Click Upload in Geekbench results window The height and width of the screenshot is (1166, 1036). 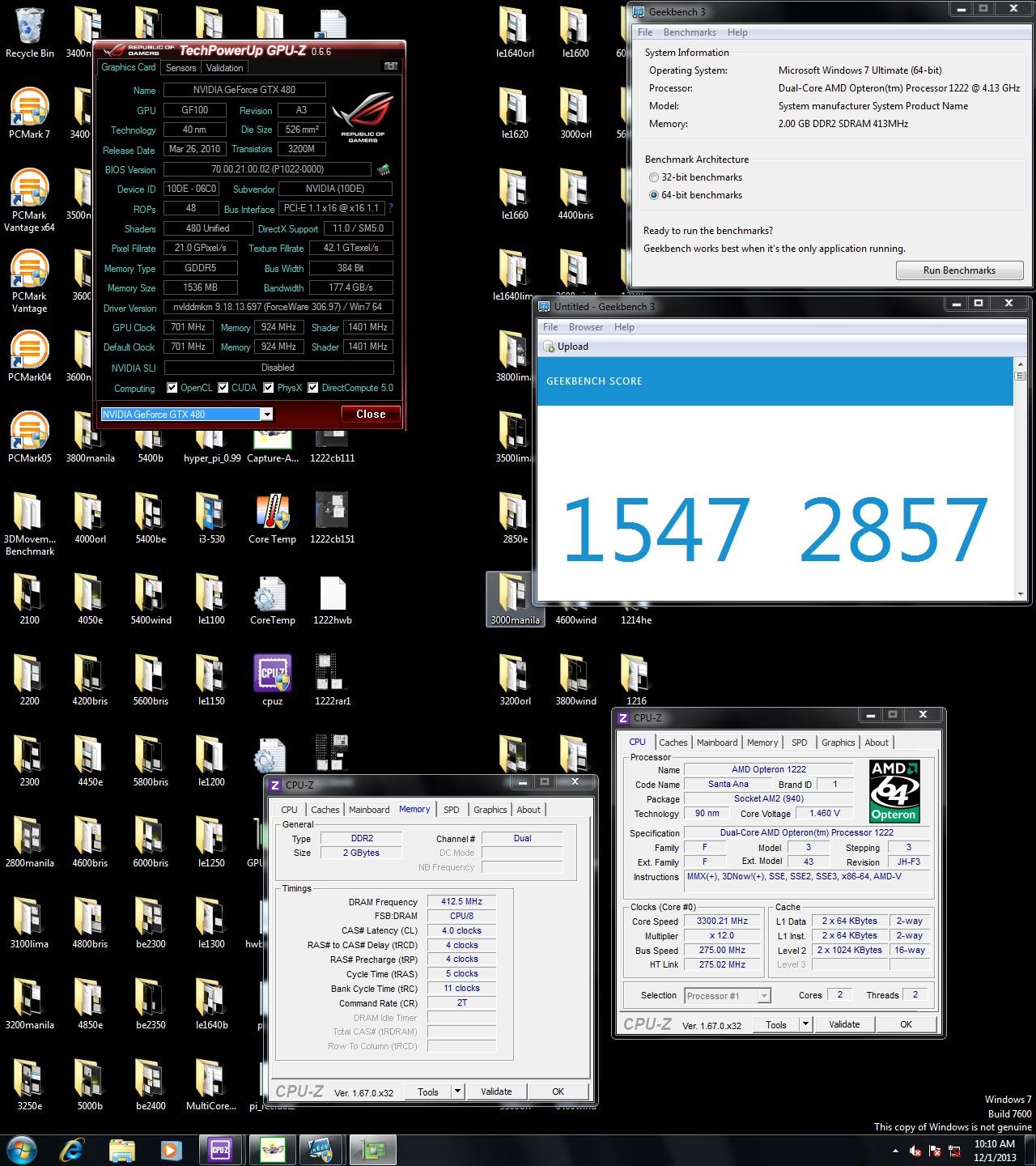(566, 347)
